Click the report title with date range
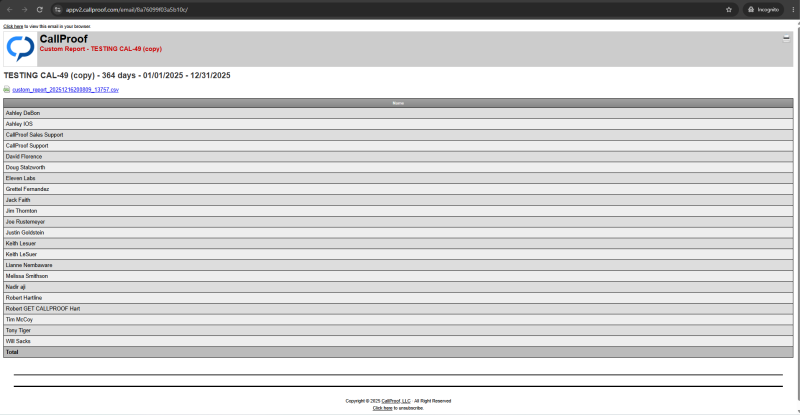800x415 pixels. 117,75
